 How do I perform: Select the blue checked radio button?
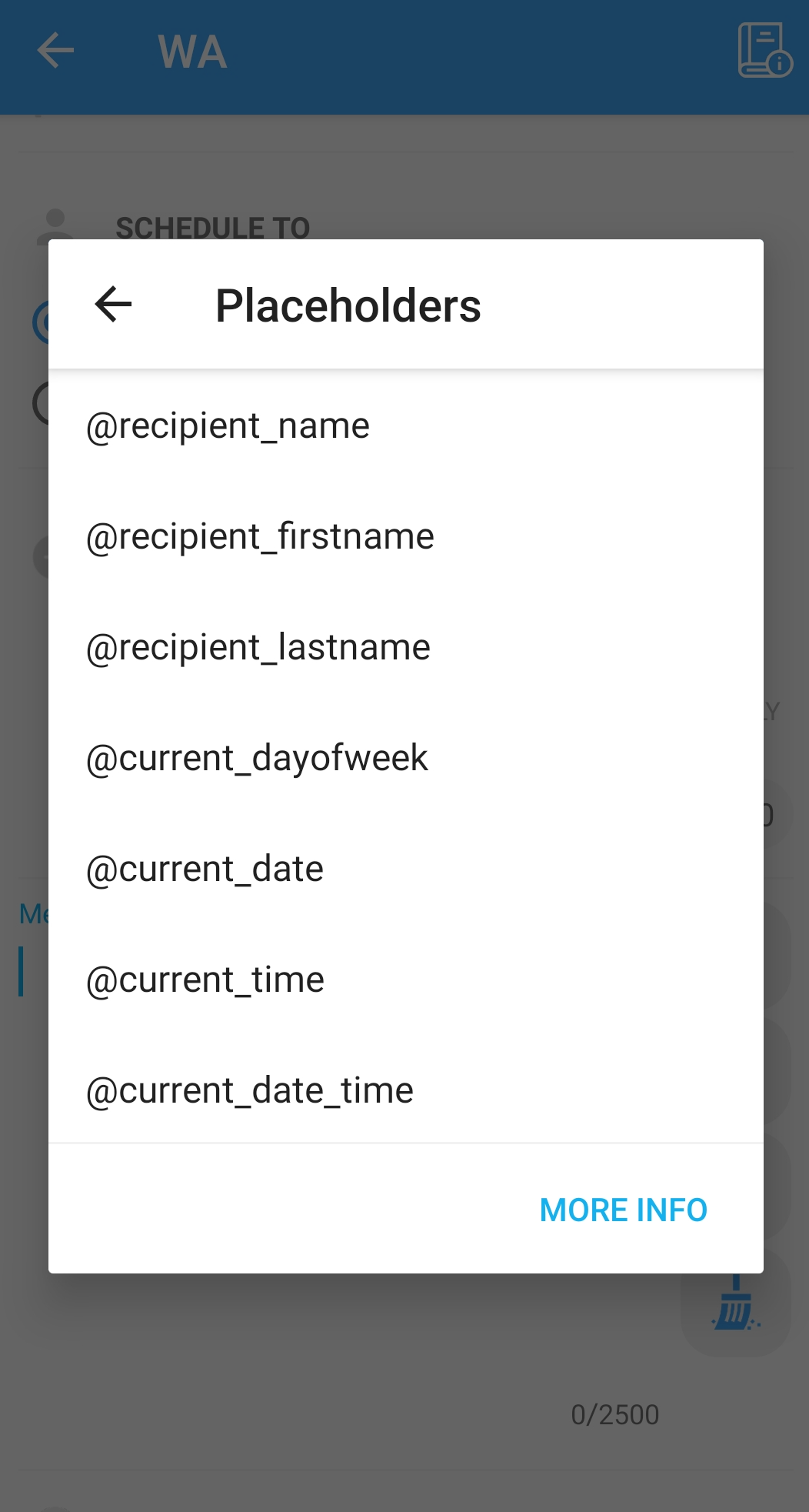pyautogui.click(x=40, y=322)
